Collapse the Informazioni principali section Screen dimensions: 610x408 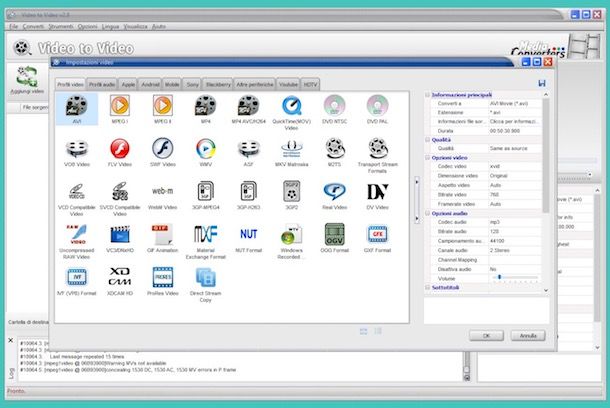[x=428, y=95]
